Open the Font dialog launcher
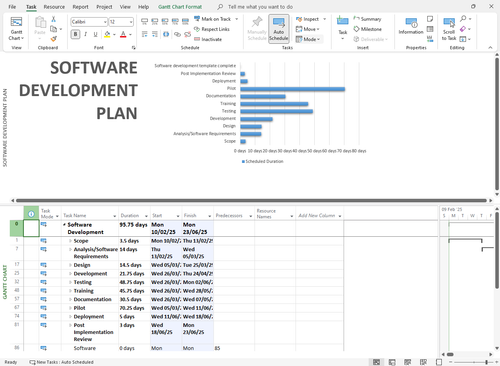The image size is (500, 366). 134,48
